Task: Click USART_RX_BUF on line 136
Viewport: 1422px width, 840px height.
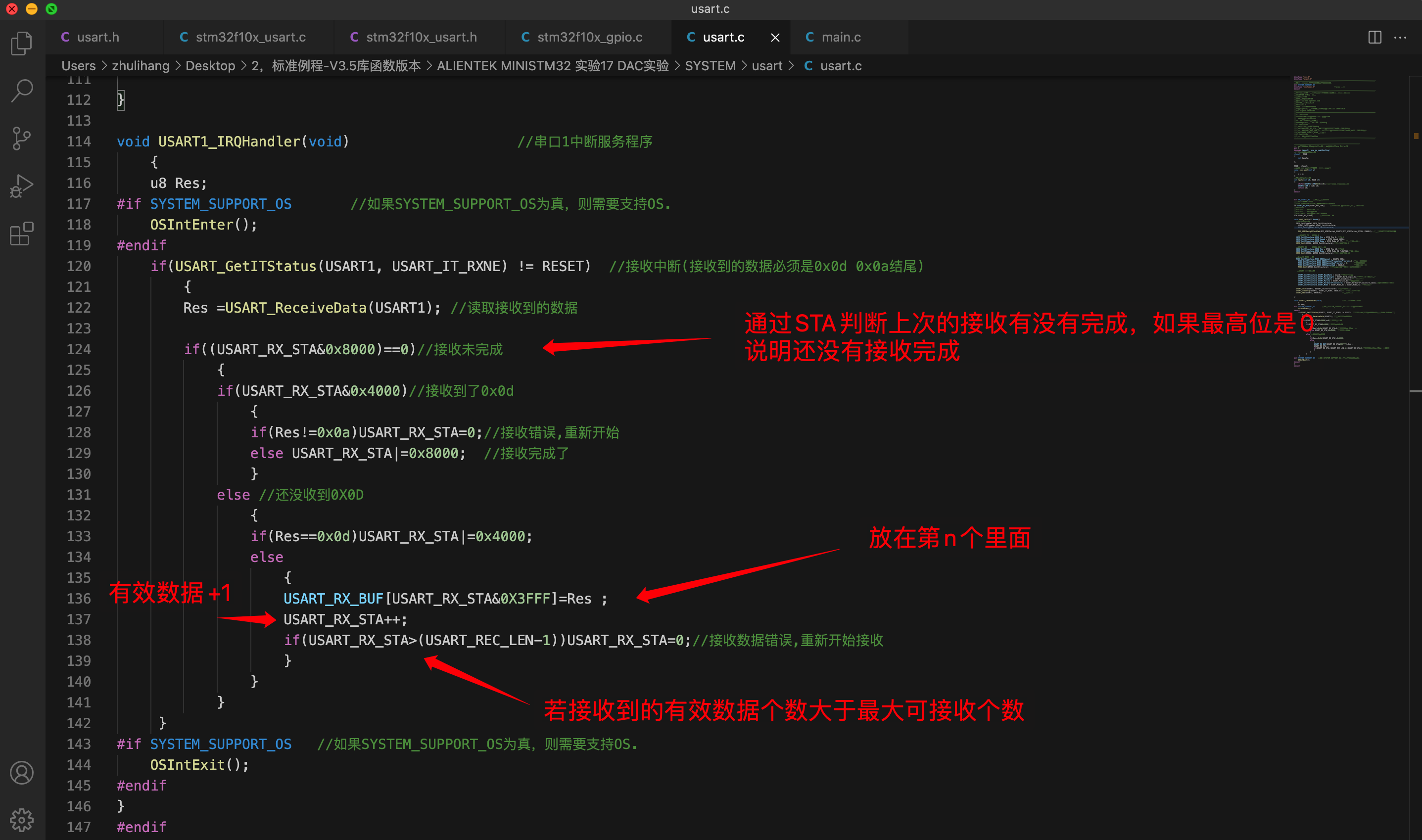Action: 333,598
